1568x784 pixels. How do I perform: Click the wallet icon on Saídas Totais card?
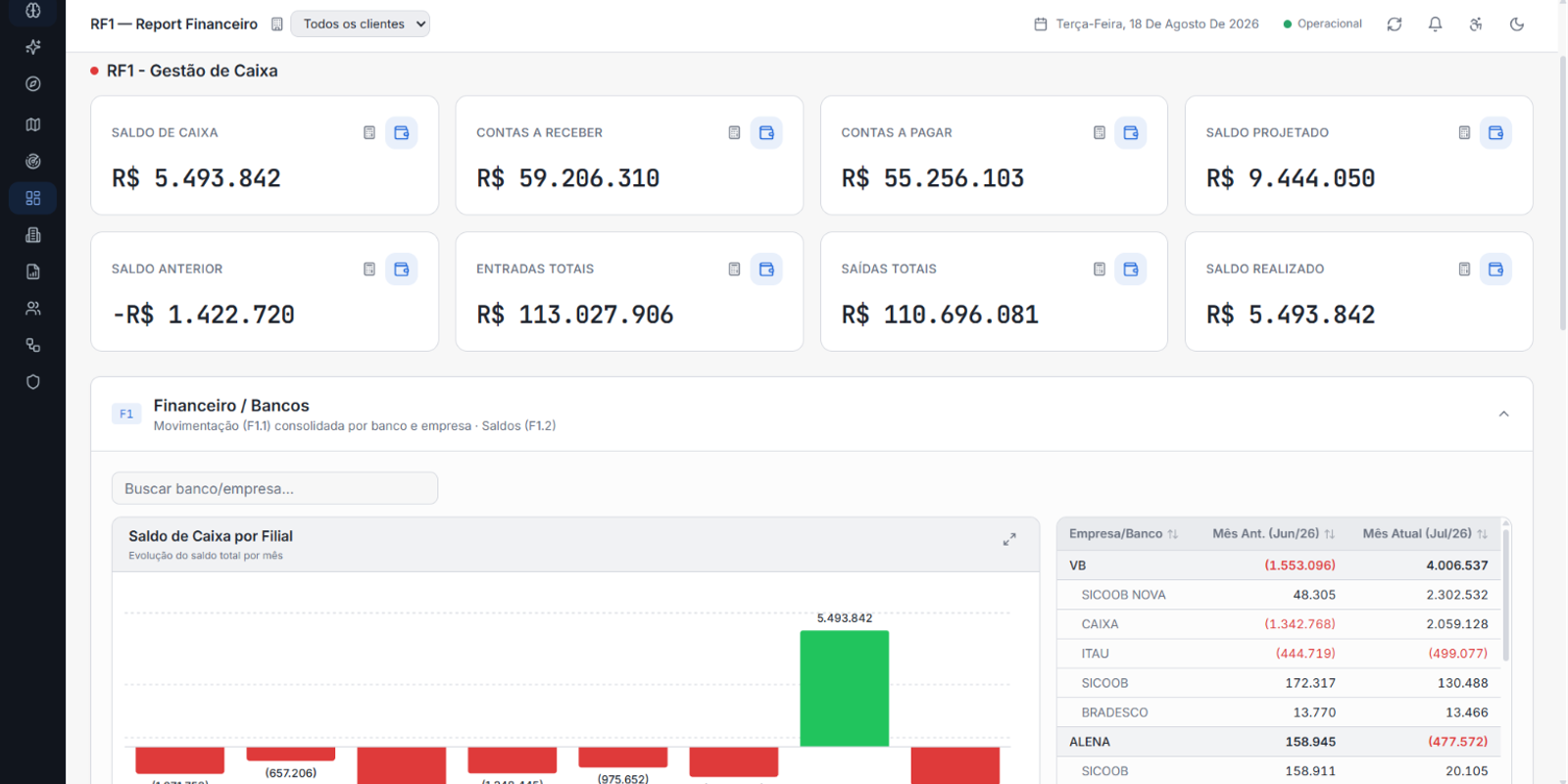(x=1131, y=269)
